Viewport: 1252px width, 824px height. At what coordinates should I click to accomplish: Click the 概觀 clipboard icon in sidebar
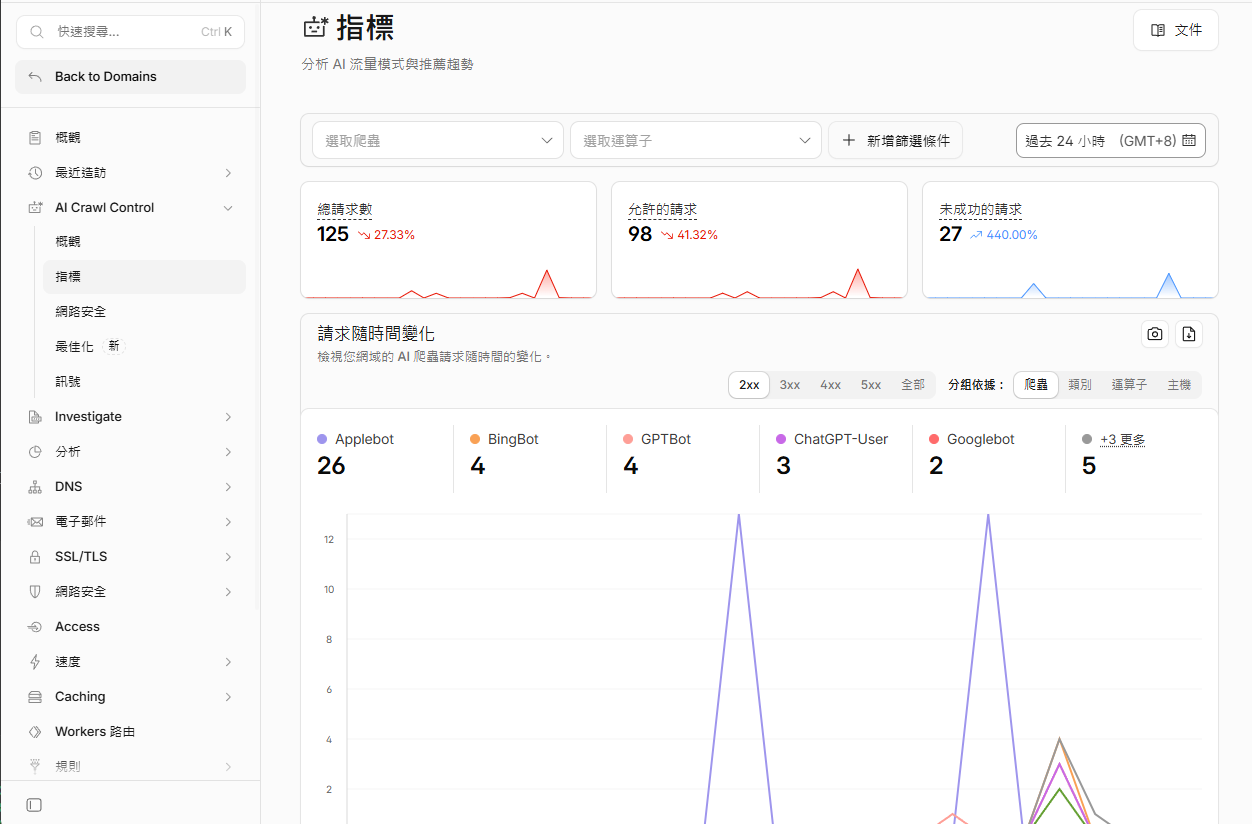pos(35,138)
